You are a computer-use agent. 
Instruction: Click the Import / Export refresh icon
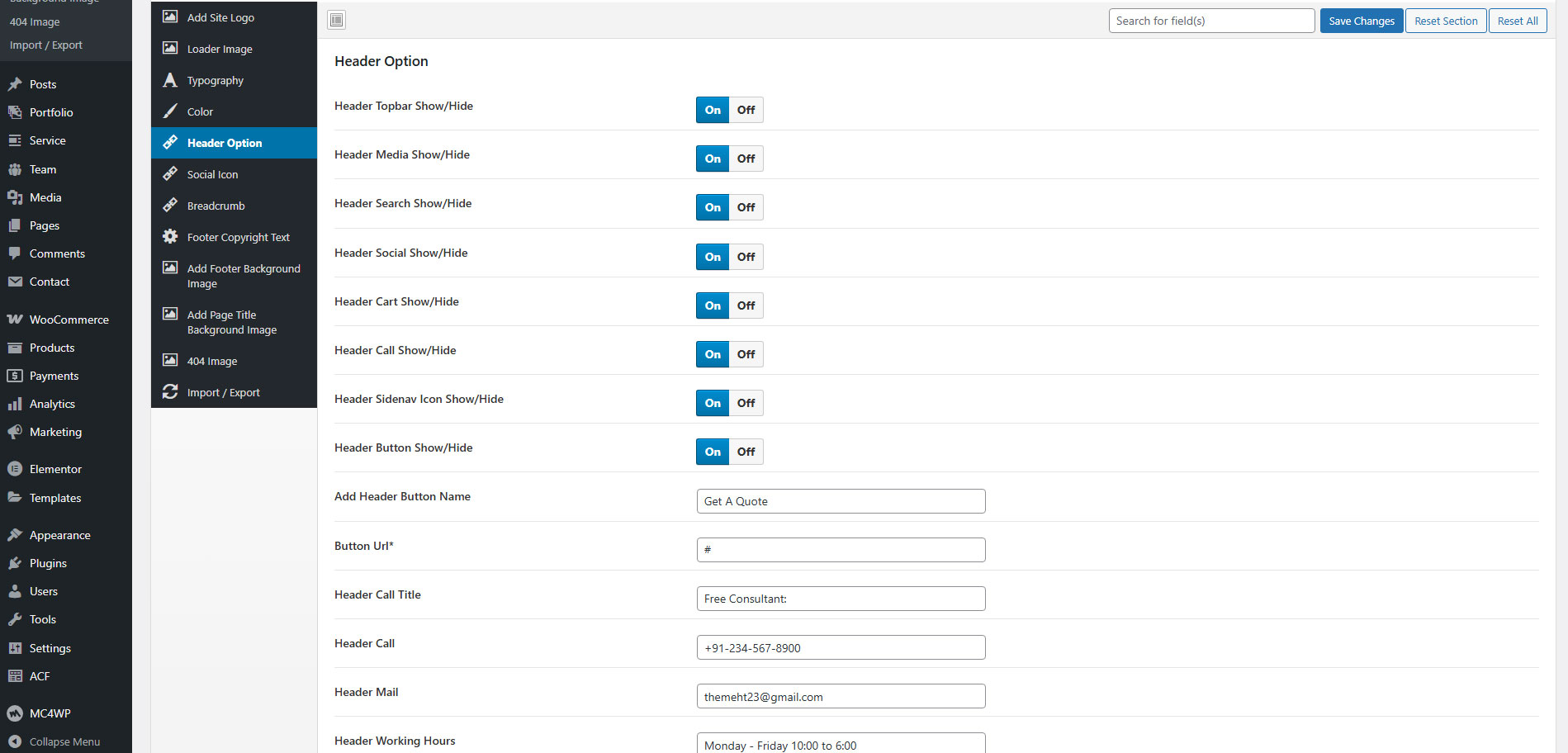point(170,392)
